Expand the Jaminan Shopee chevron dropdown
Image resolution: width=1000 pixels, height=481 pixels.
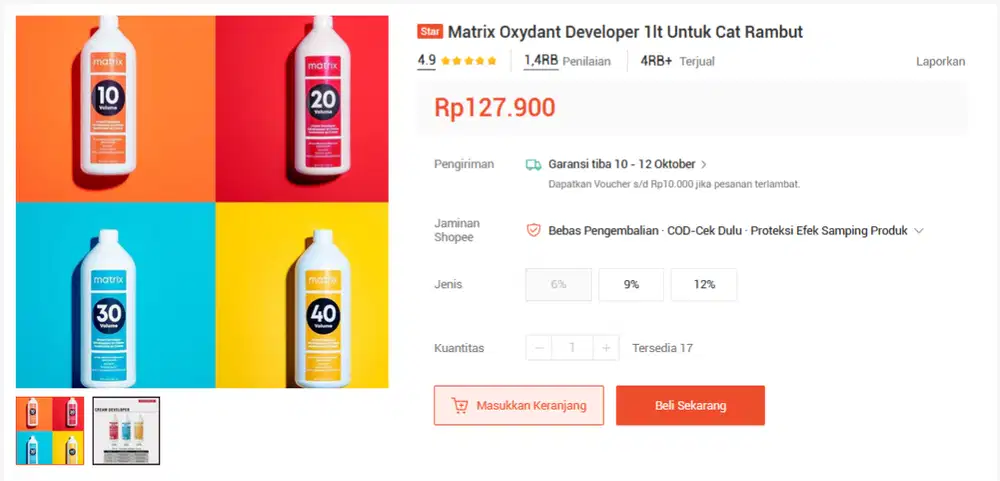pos(918,231)
